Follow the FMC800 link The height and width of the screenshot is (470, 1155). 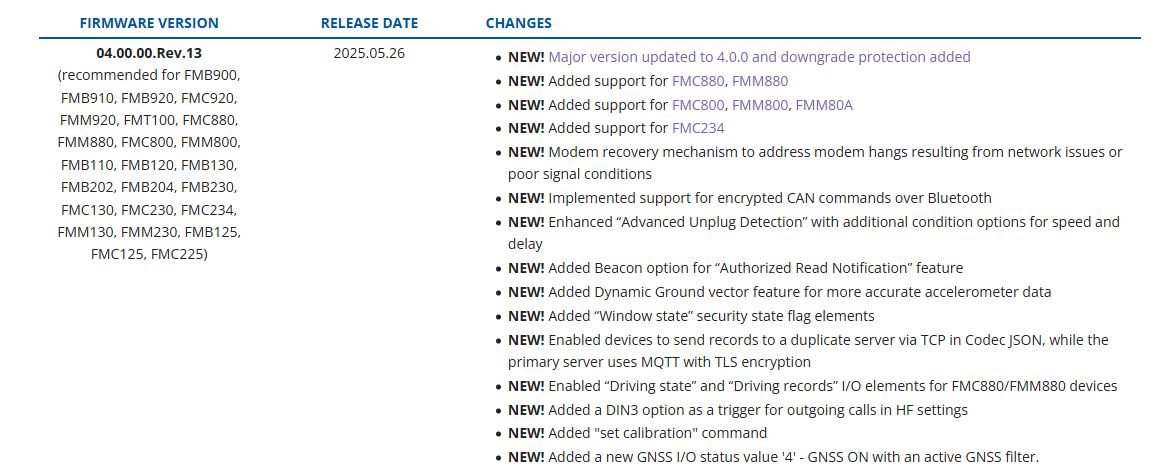click(x=698, y=105)
